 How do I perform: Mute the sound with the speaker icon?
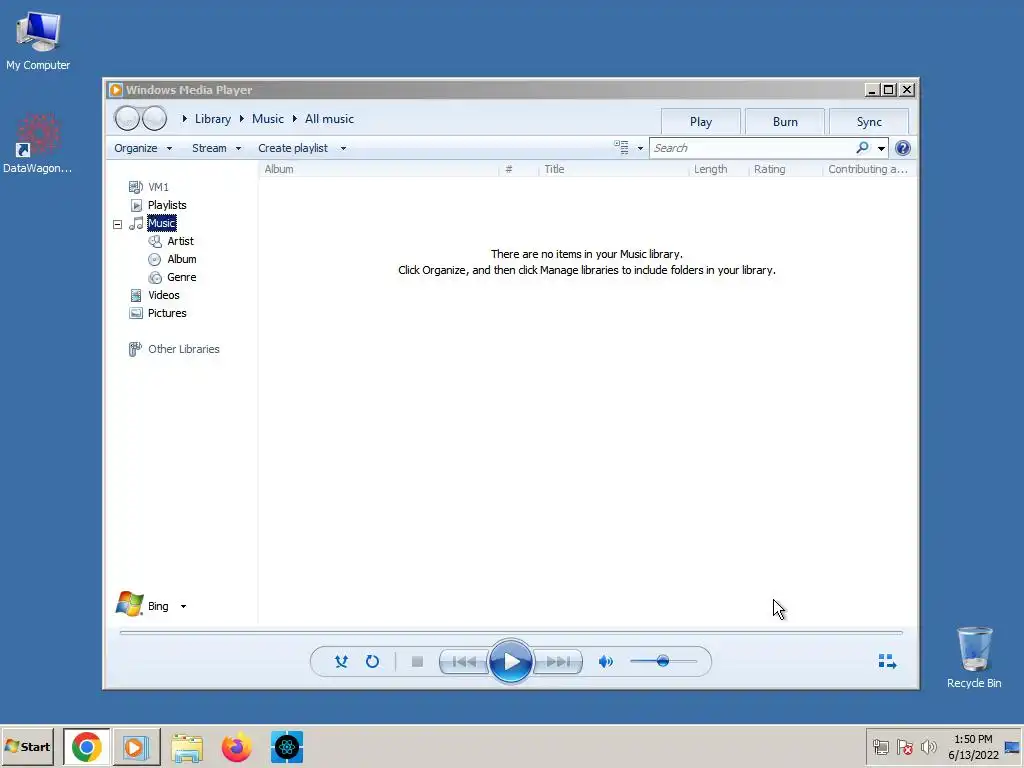[x=606, y=662]
